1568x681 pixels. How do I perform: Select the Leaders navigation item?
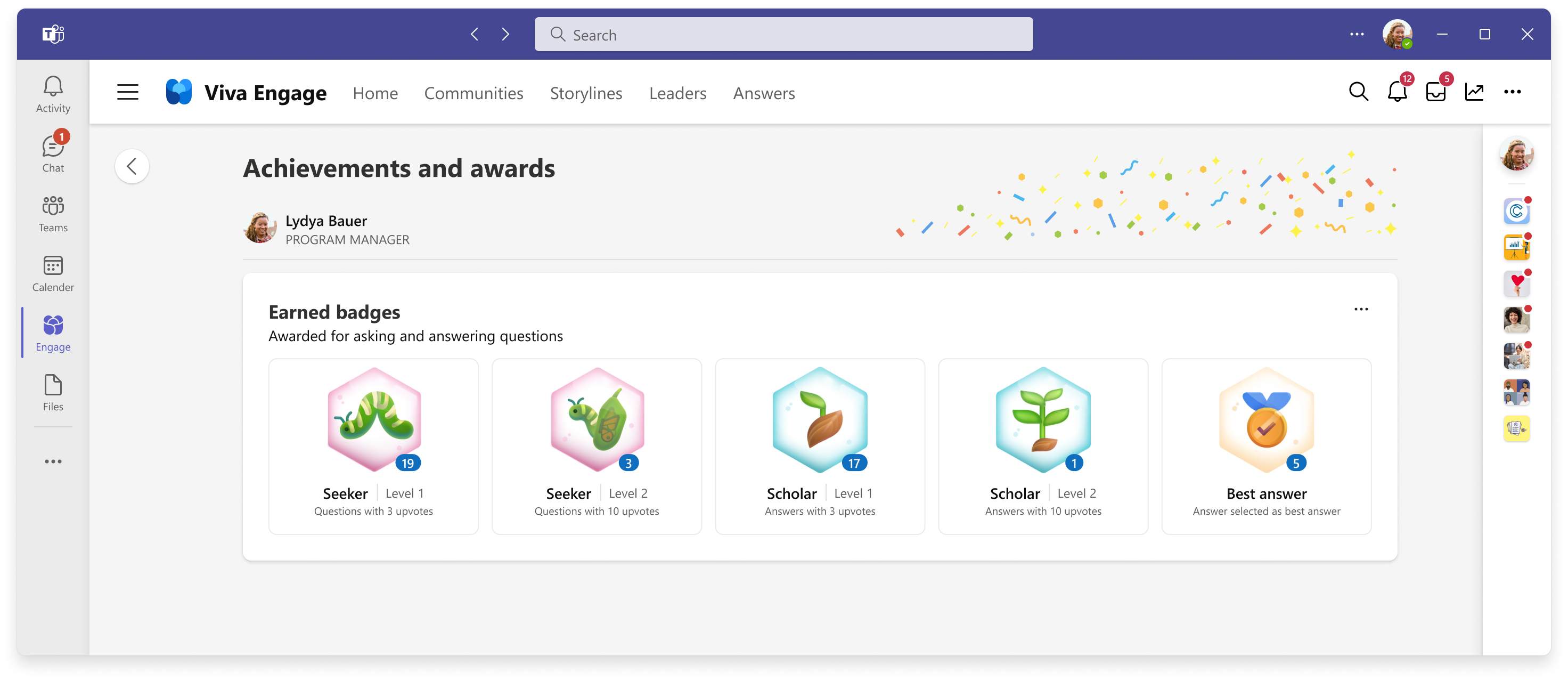coord(678,92)
